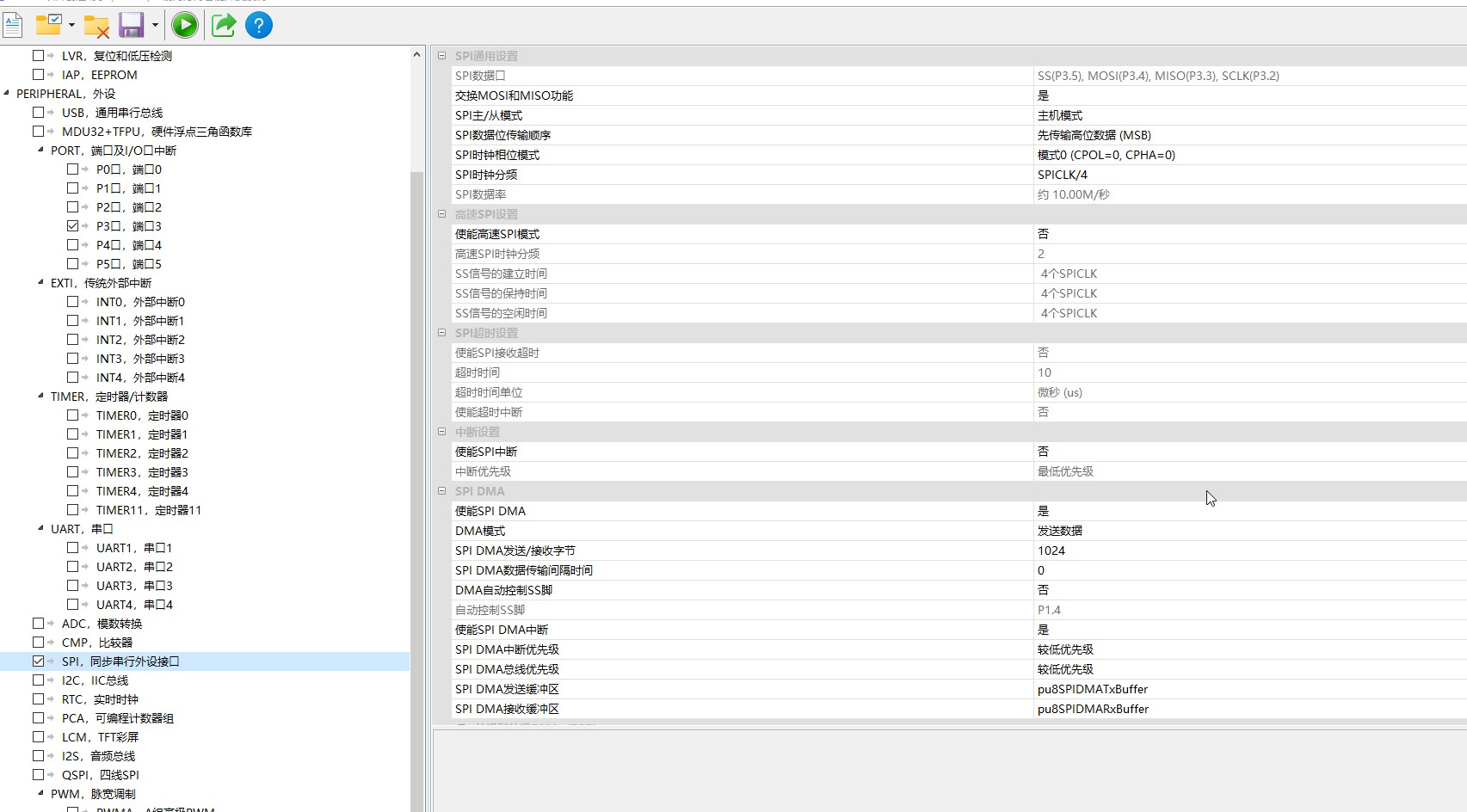Collapse the SPI DMA section box icon
The height and width of the screenshot is (812, 1467).
click(x=442, y=491)
